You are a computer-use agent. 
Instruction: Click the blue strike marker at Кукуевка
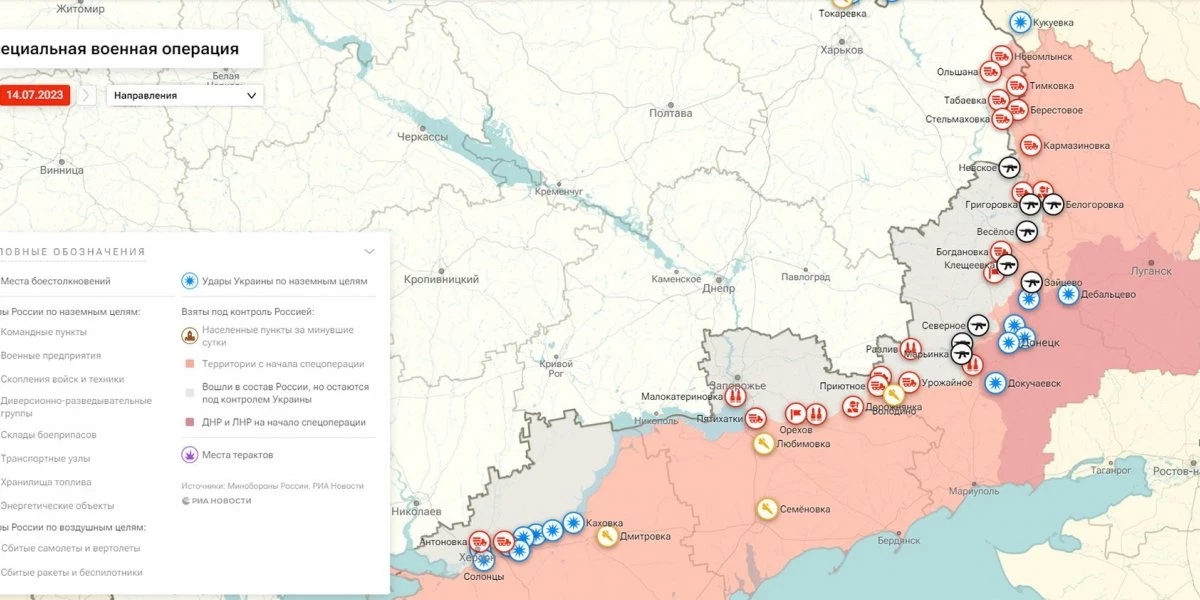tap(1020, 21)
